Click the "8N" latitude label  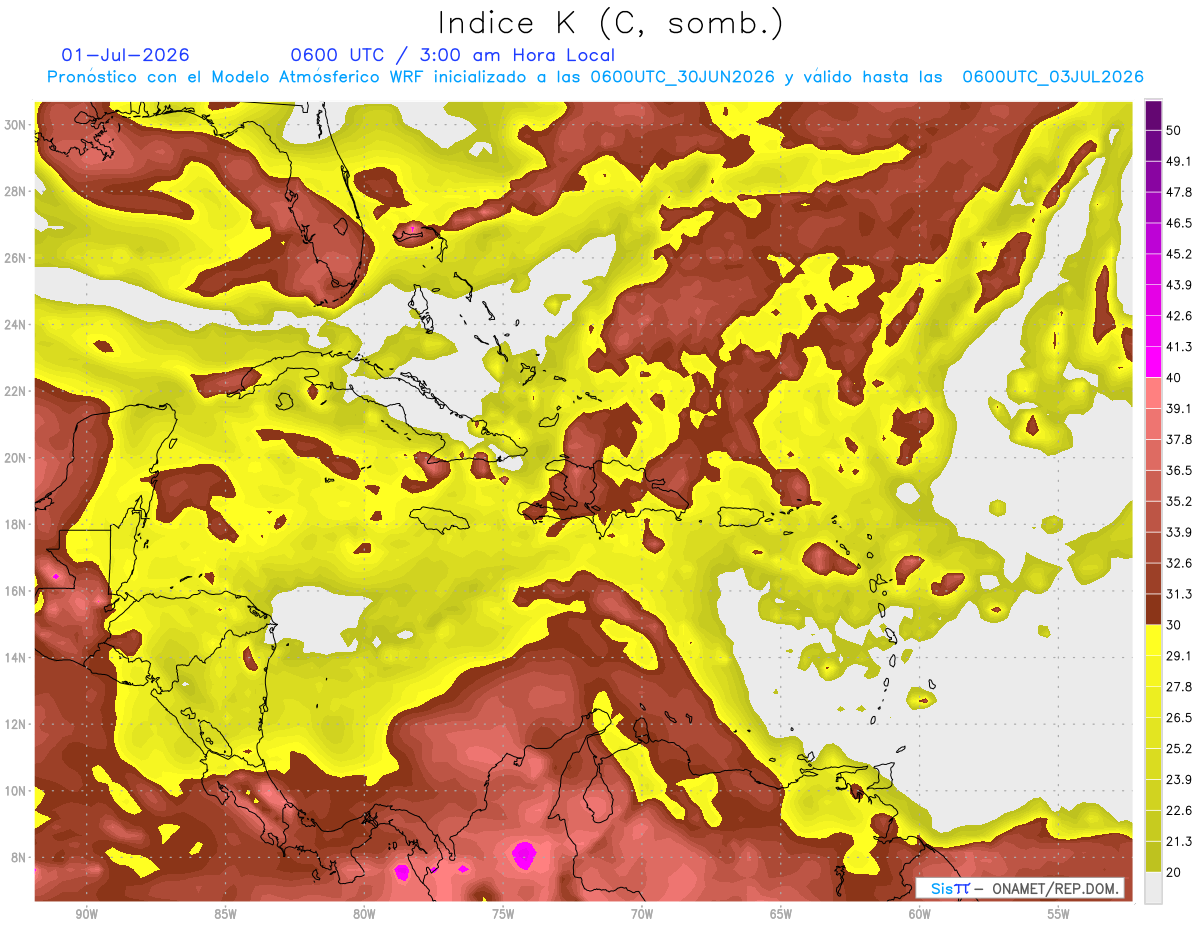pos(20,857)
